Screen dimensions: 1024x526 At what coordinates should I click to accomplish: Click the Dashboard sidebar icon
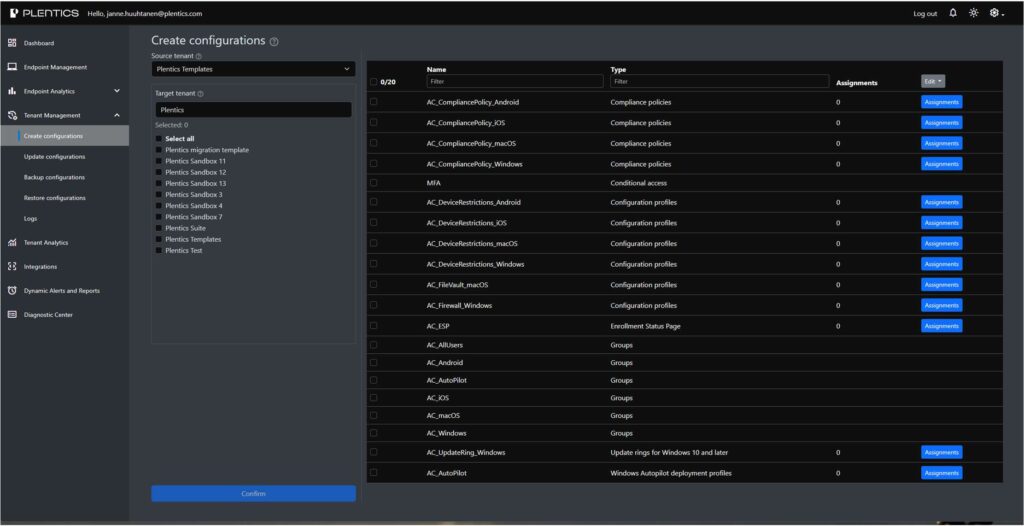(12, 43)
